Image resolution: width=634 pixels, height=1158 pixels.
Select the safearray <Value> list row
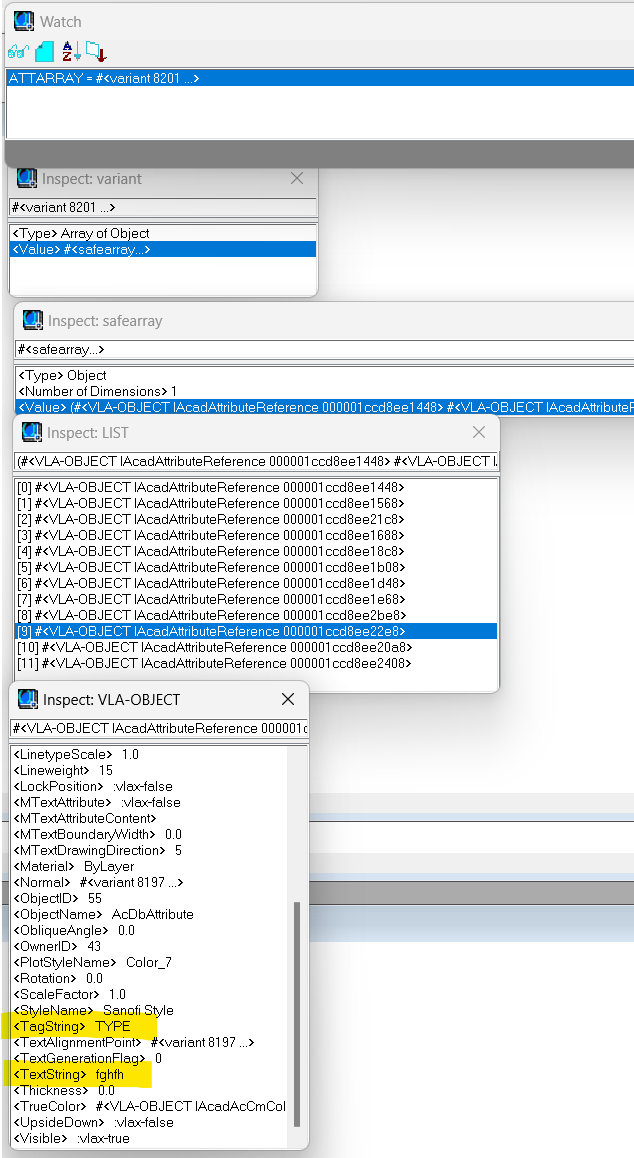coord(324,407)
